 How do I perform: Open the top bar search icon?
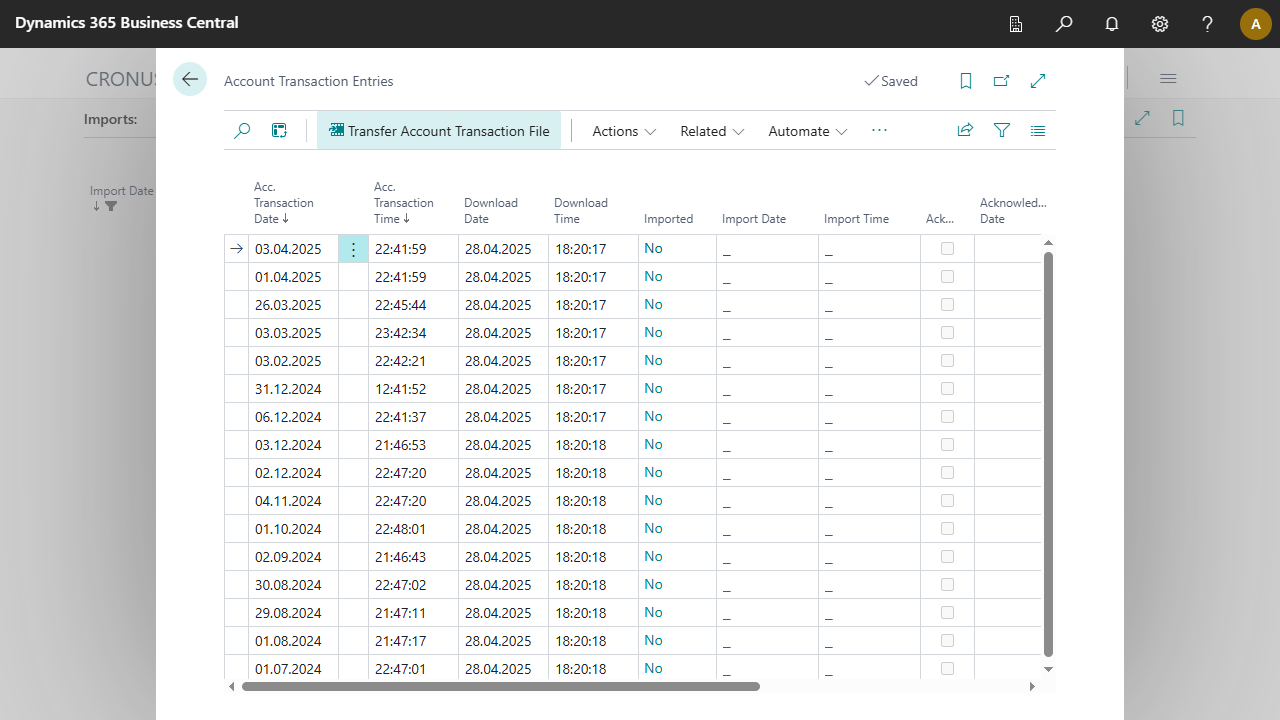click(1064, 23)
